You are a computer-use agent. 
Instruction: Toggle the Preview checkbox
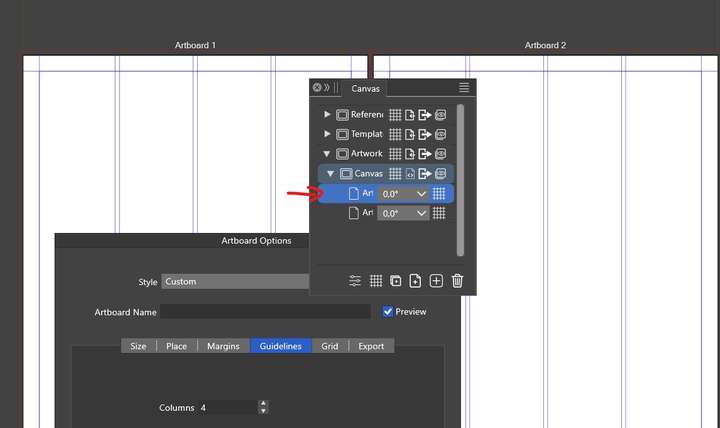coord(388,312)
